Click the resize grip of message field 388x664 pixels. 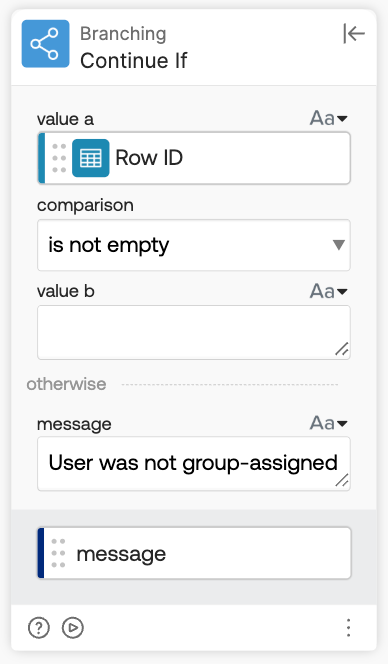[342, 480]
